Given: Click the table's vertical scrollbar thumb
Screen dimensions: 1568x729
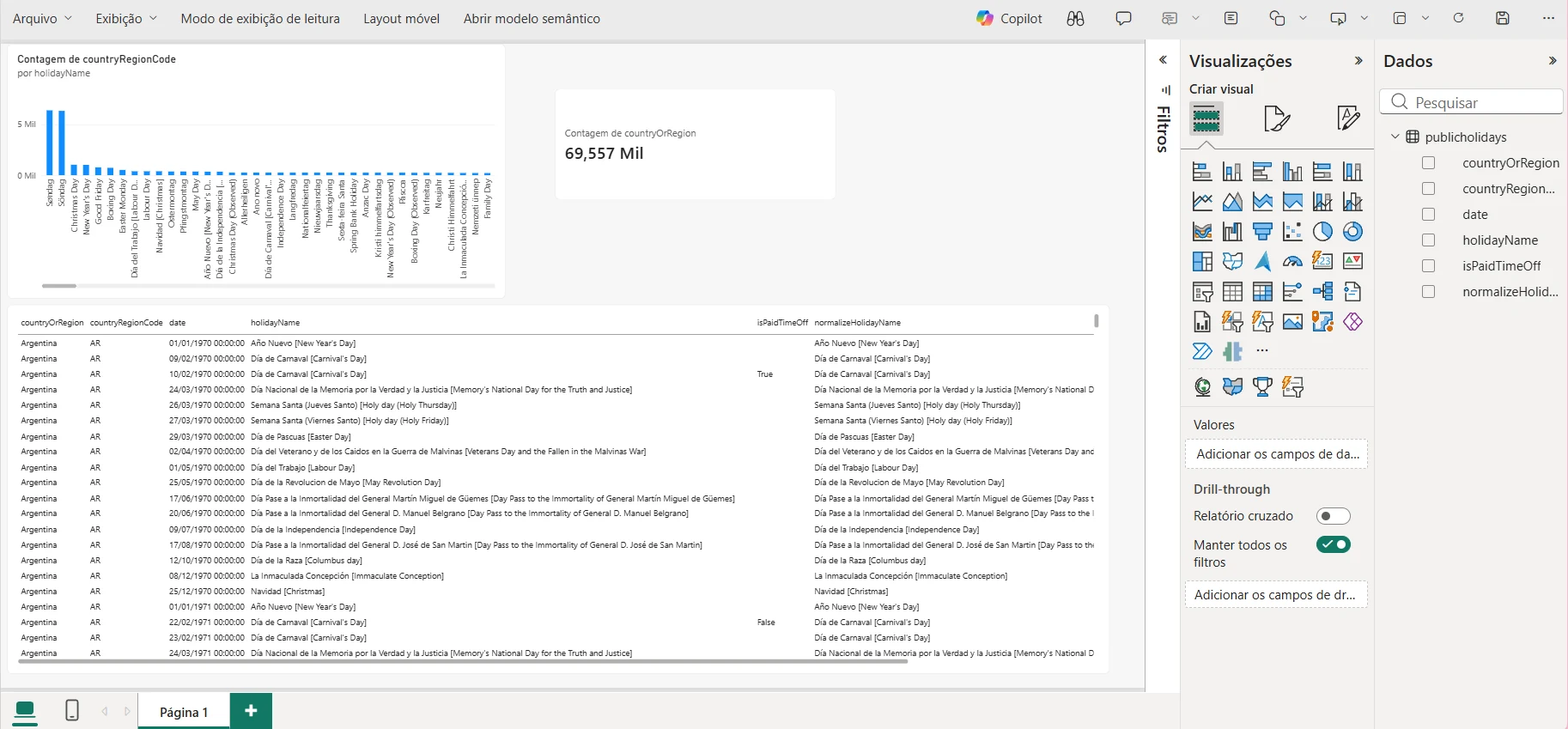Looking at the screenshot, I should (1097, 321).
